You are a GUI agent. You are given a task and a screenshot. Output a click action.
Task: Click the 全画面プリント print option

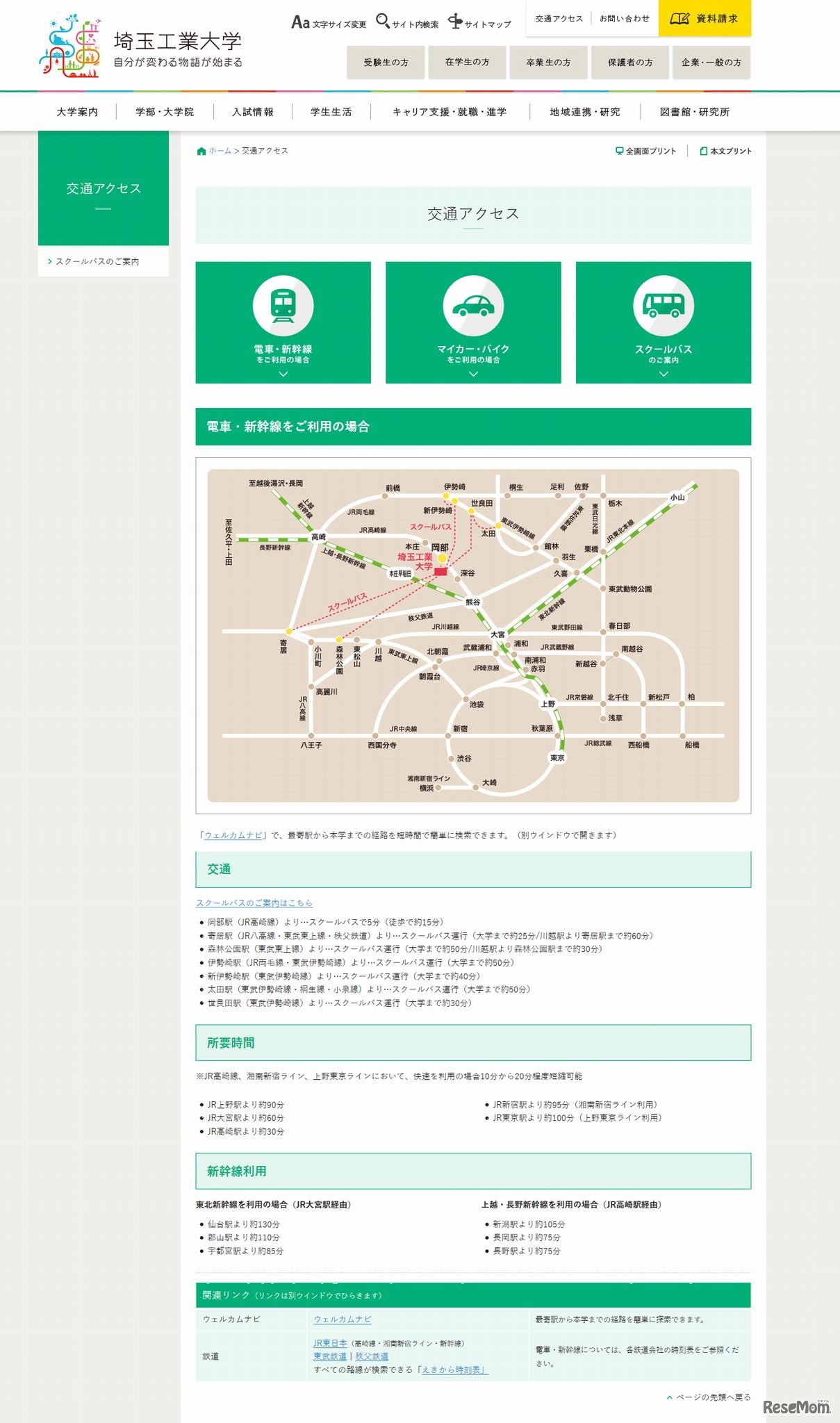point(645,151)
